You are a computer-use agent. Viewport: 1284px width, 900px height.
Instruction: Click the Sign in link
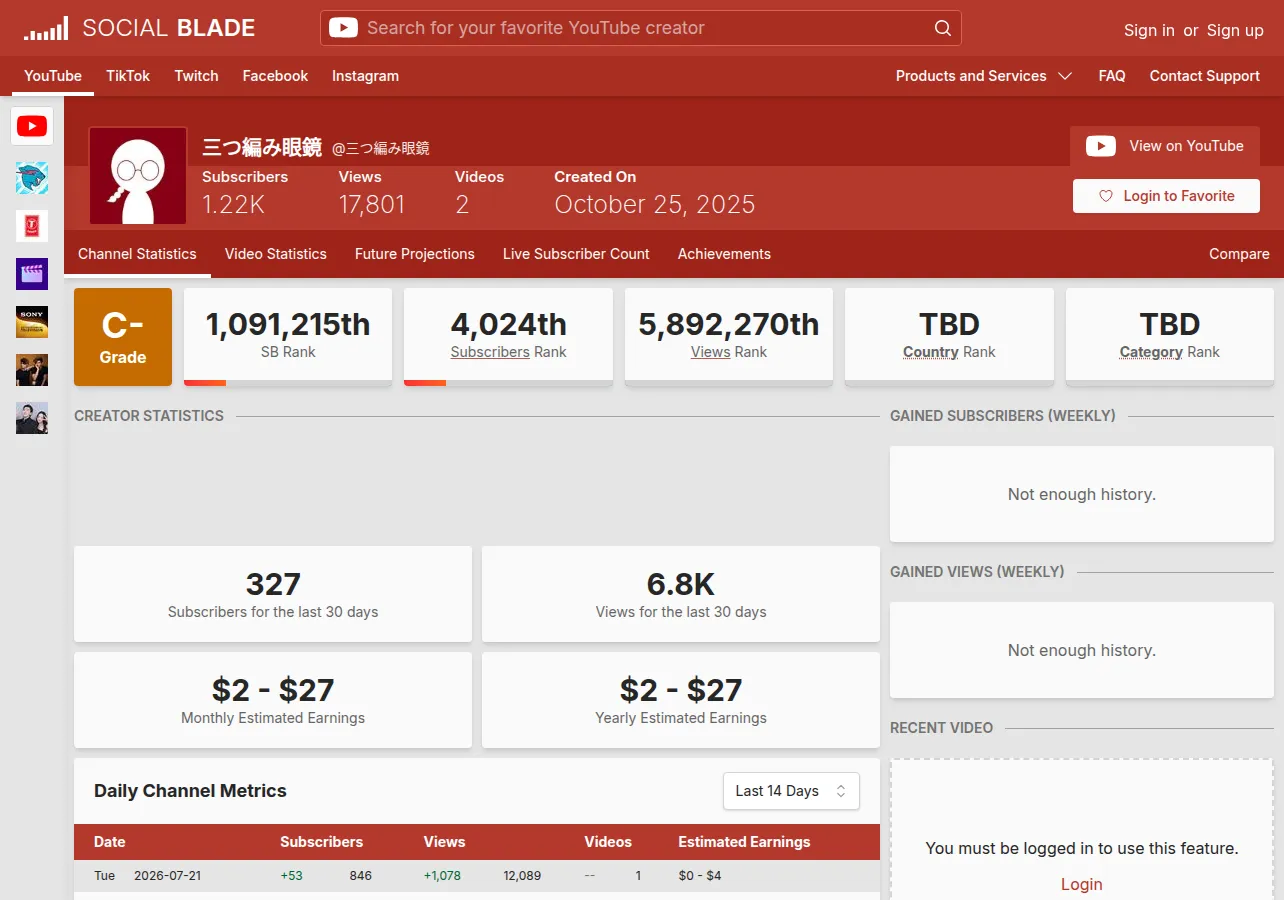pos(1149,30)
